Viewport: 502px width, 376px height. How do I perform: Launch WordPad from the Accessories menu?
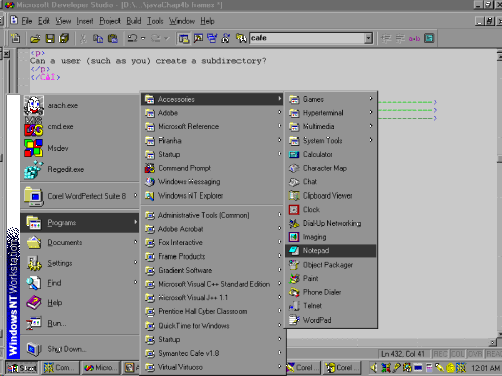pyautogui.click(x=331, y=320)
